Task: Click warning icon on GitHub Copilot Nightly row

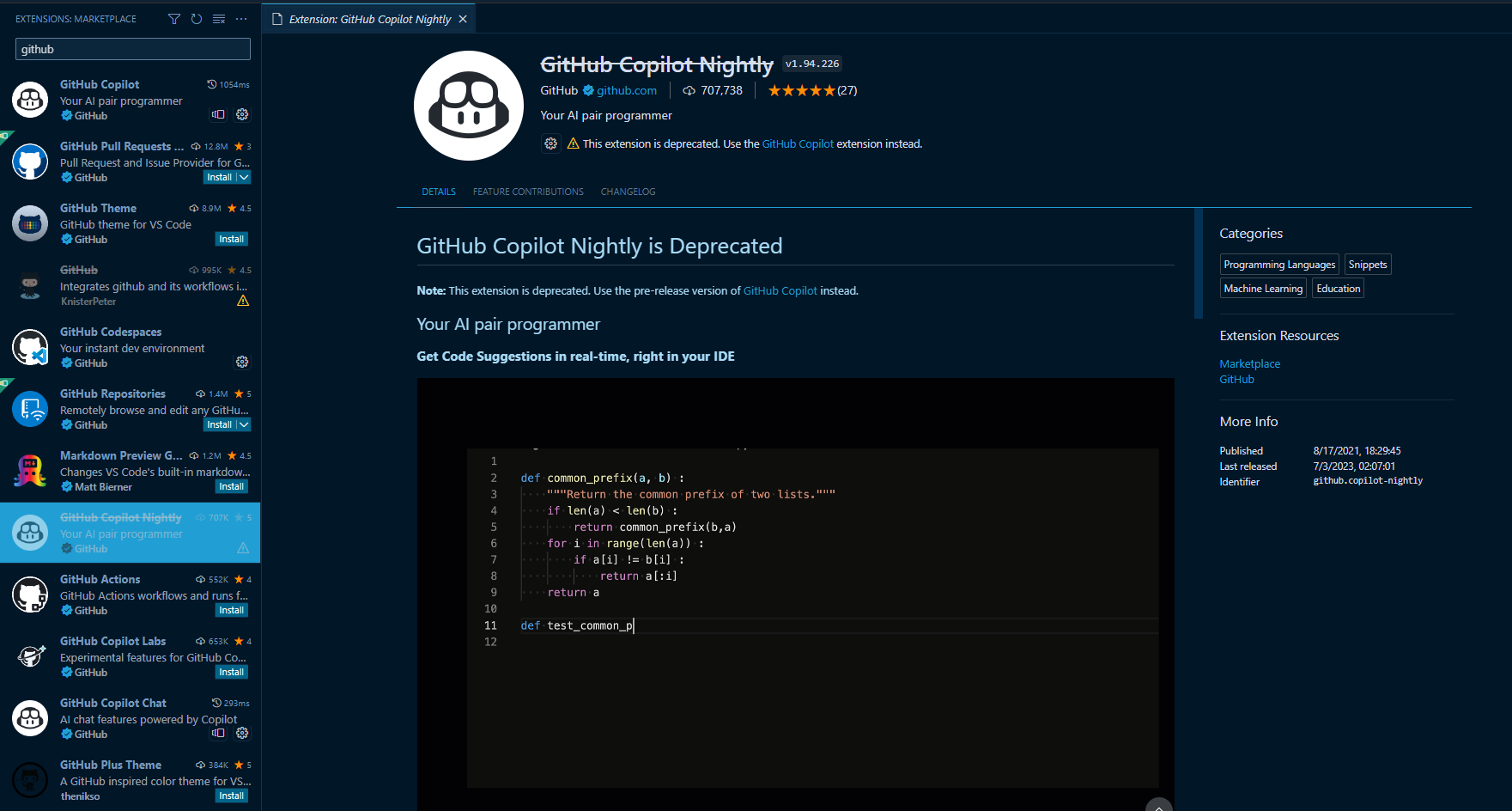Action: 243,548
